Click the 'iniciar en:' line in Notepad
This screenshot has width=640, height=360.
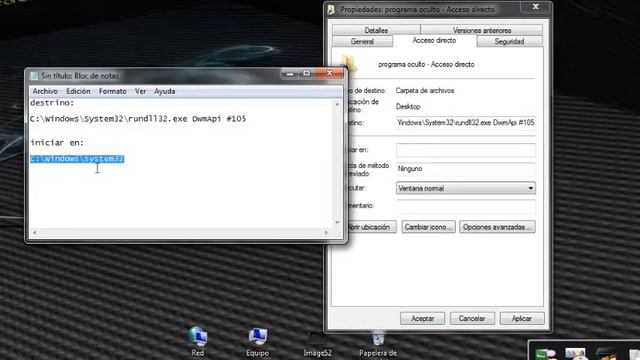tap(57, 143)
